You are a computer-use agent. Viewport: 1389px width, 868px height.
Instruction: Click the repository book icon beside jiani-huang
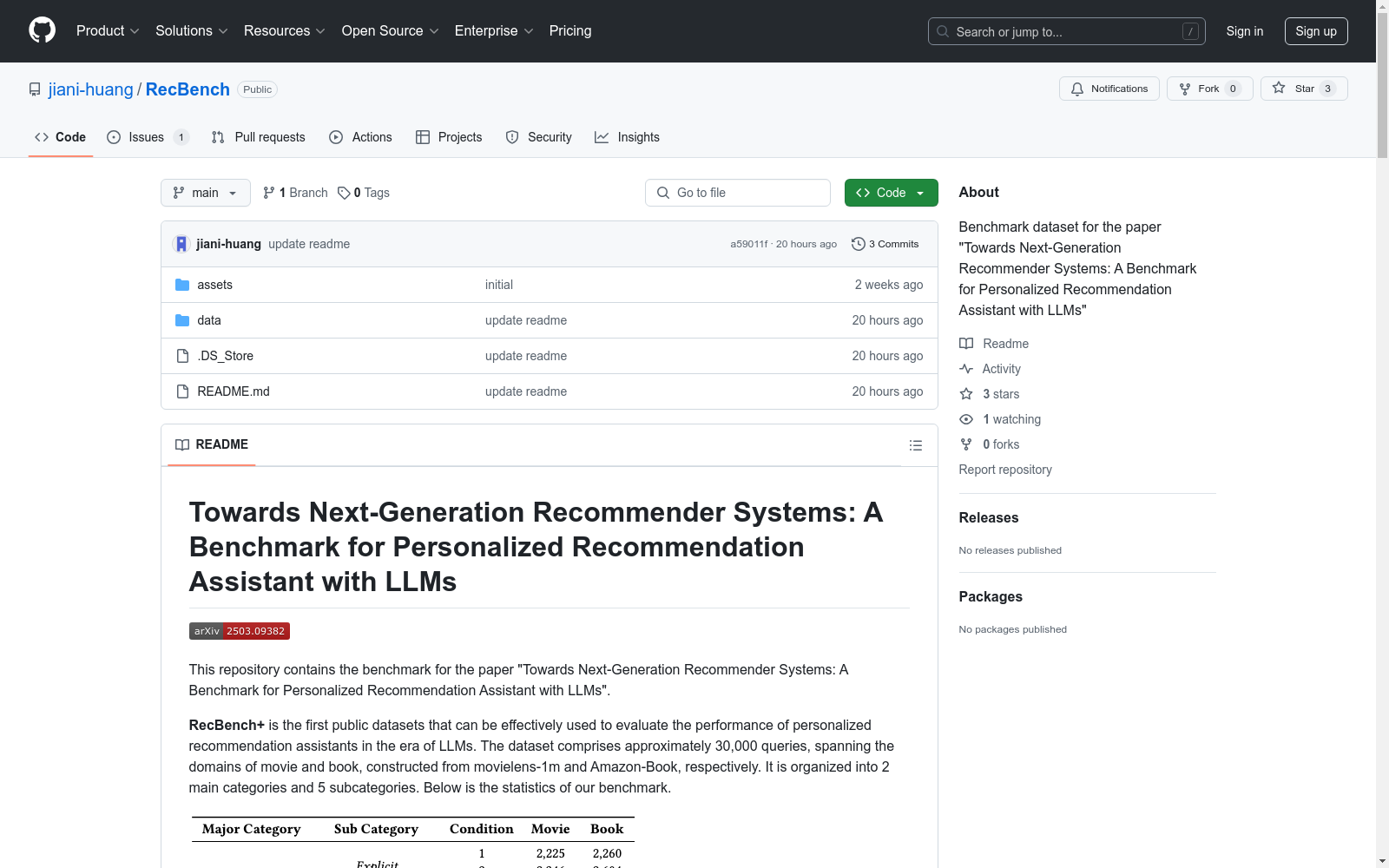(35, 89)
